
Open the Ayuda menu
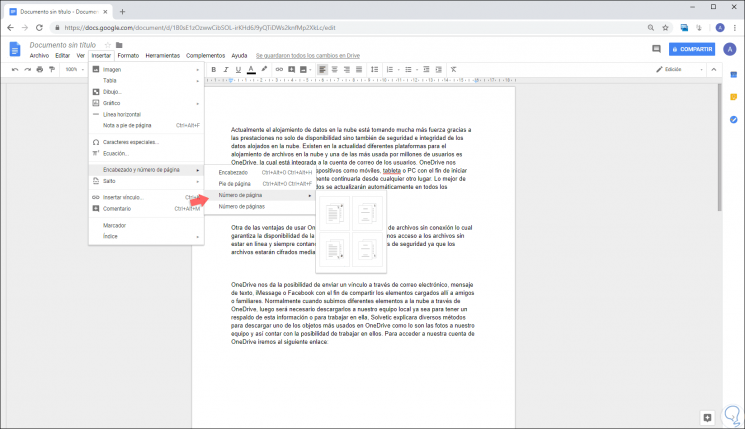pyautogui.click(x=239, y=56)
